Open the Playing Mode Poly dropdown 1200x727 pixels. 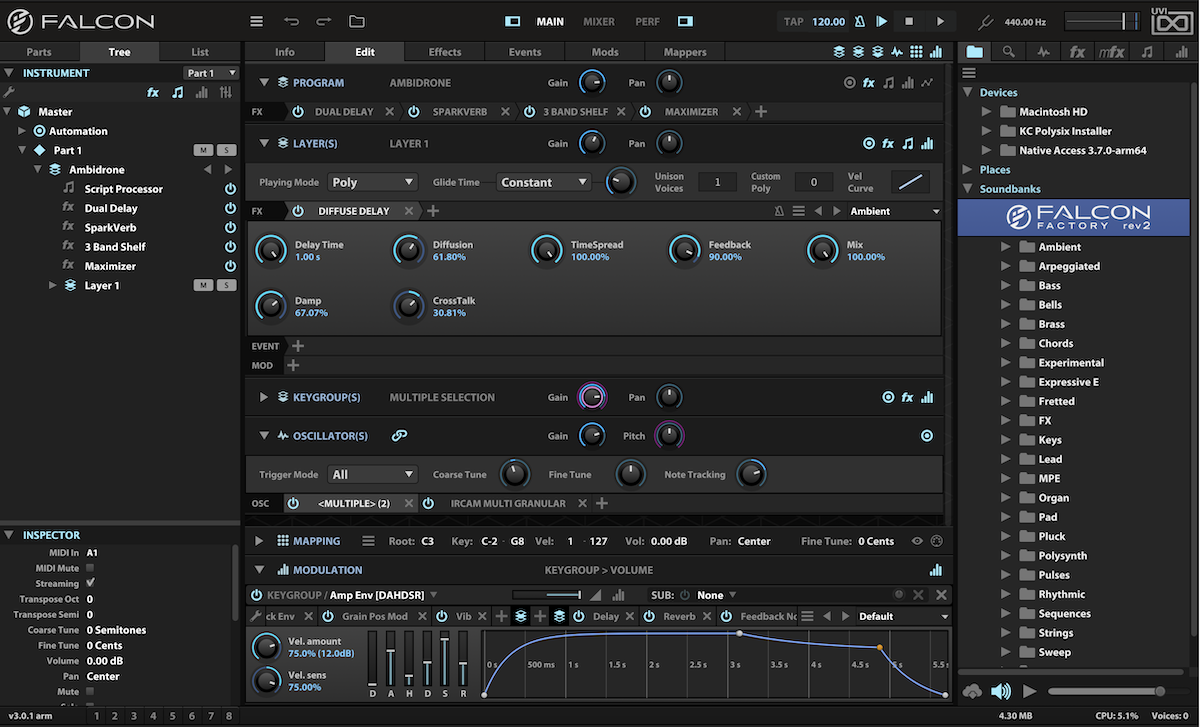click(372, 181)
